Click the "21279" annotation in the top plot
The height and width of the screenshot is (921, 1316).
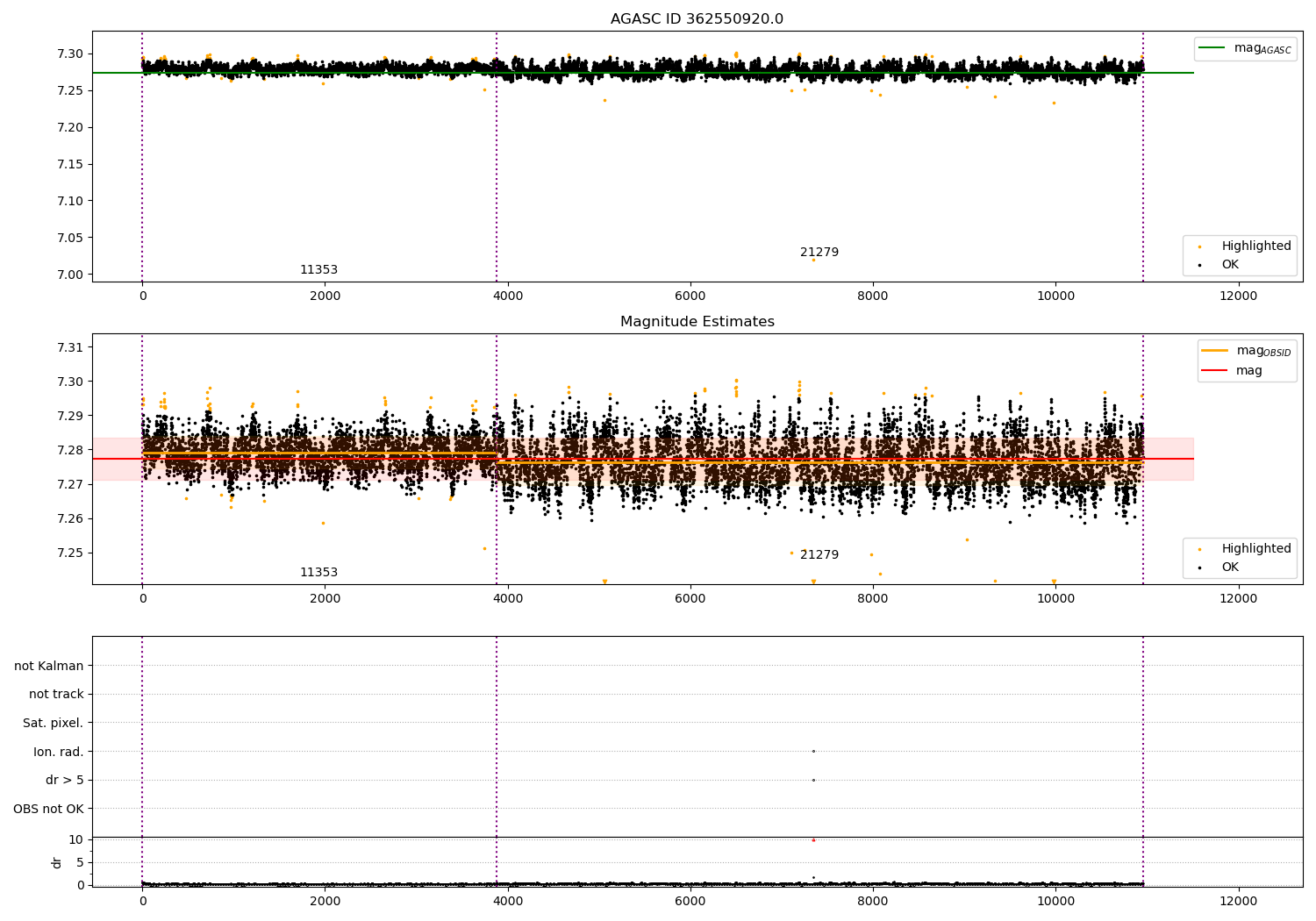tap(819, 253)
